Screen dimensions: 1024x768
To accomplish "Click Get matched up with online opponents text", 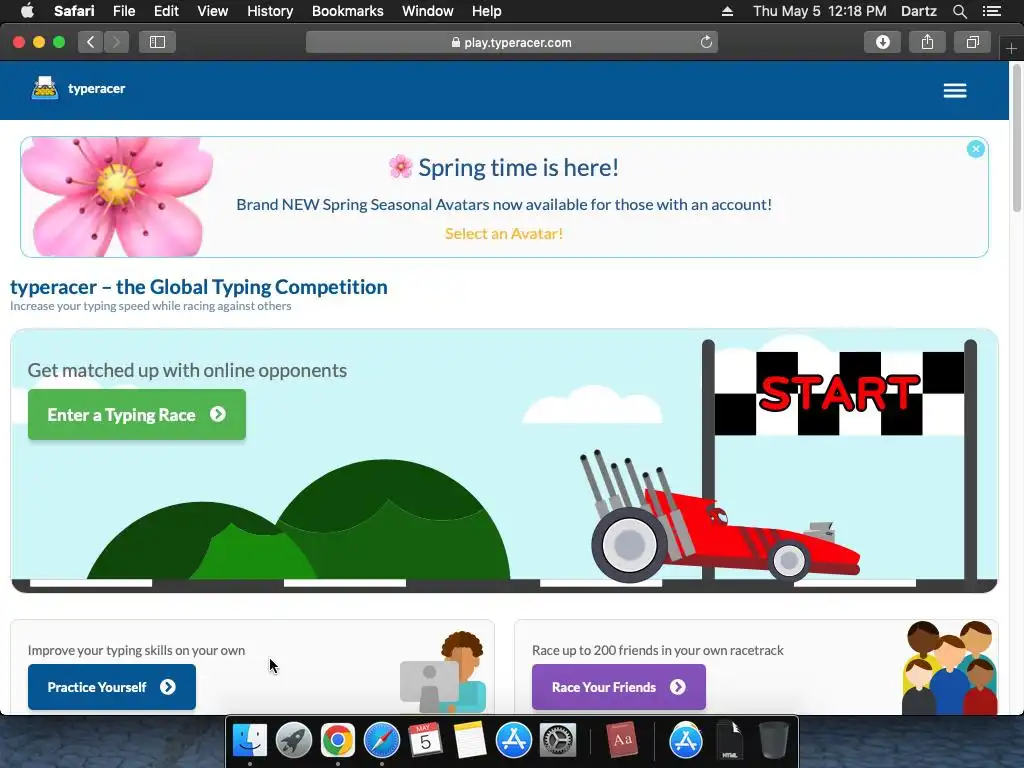I will [187, 370].
